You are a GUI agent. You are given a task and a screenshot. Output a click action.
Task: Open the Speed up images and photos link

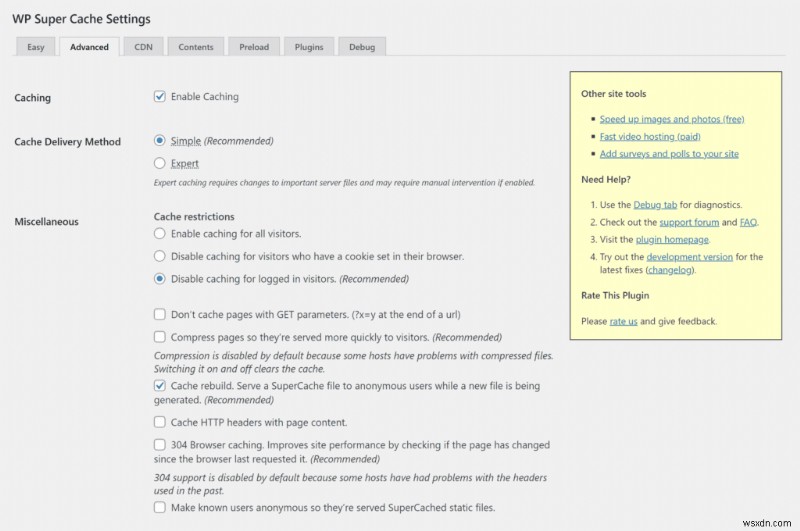coord(672,119)
